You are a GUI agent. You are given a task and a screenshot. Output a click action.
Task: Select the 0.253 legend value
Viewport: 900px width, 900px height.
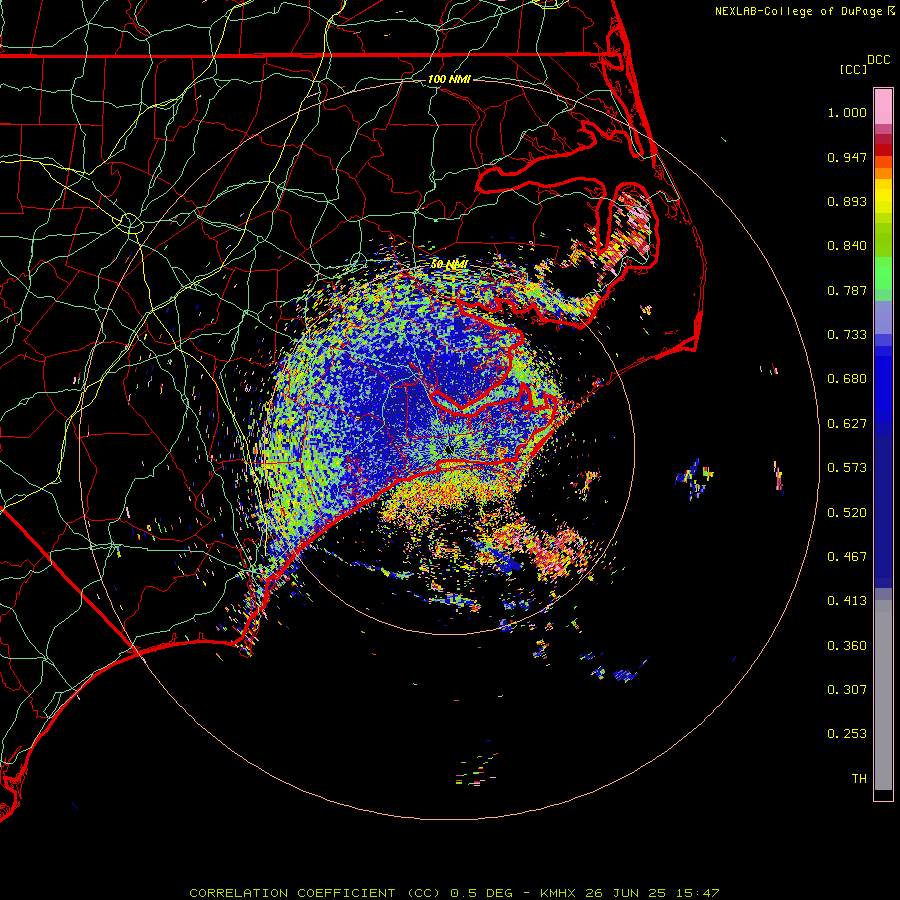tap(847, 734)
